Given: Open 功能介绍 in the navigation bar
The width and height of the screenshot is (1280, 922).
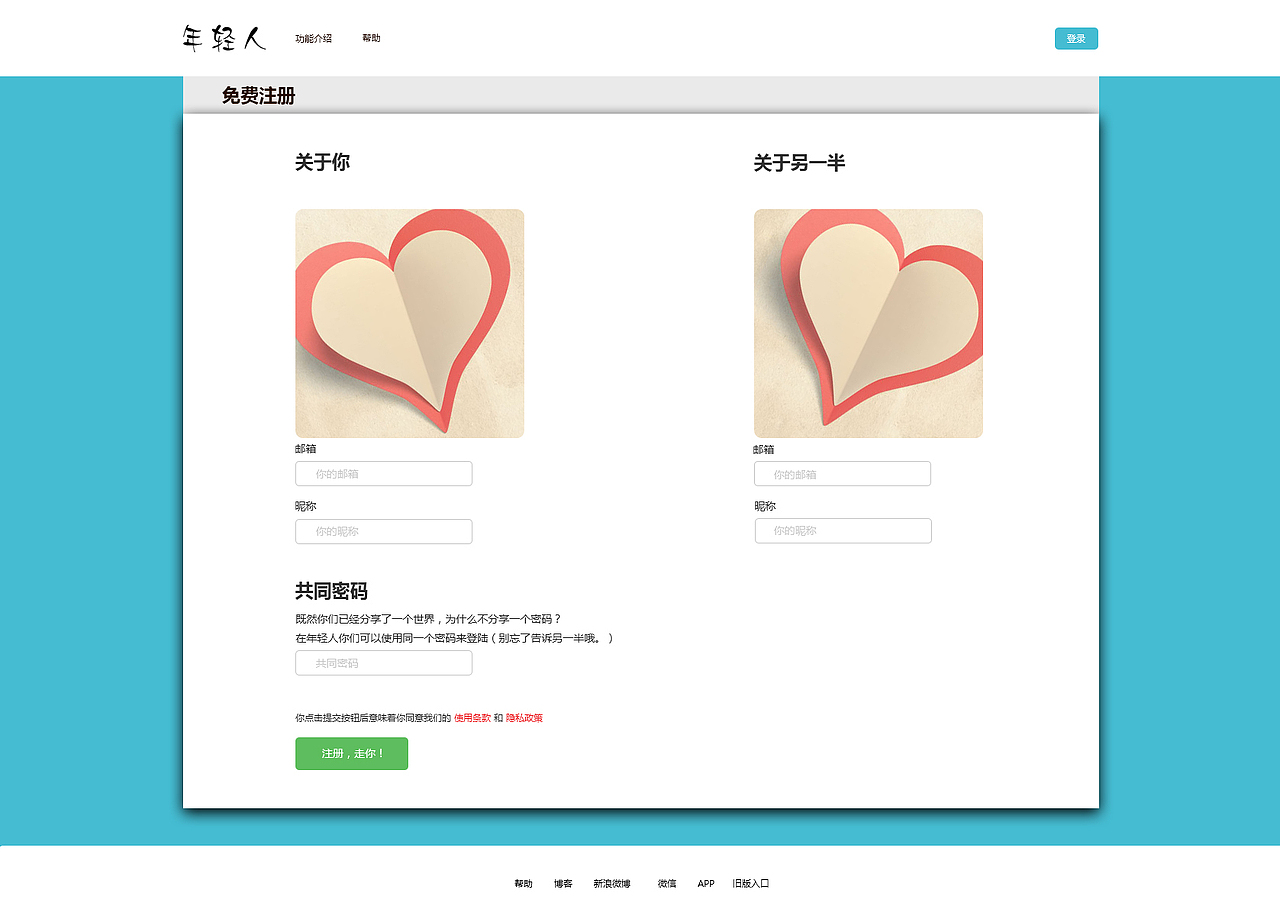Looking at the screenshot, I should coord(313,38).
